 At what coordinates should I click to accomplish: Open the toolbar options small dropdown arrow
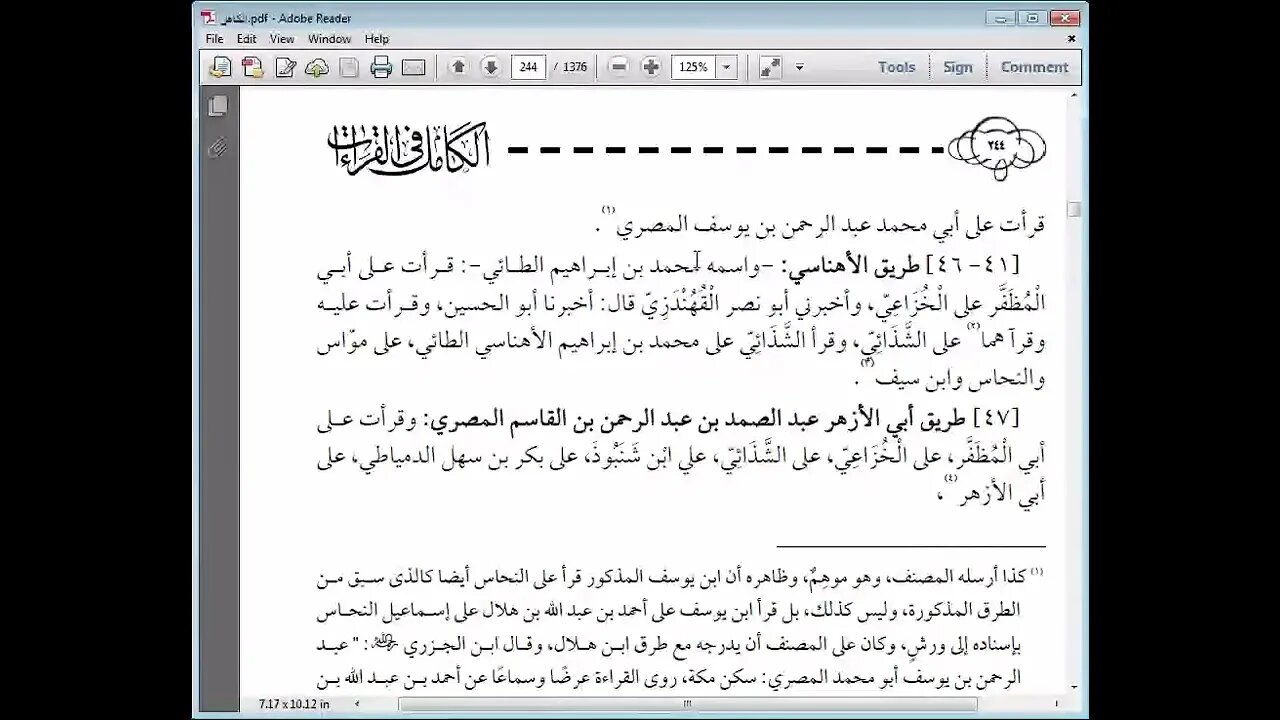tap(799, 67)
